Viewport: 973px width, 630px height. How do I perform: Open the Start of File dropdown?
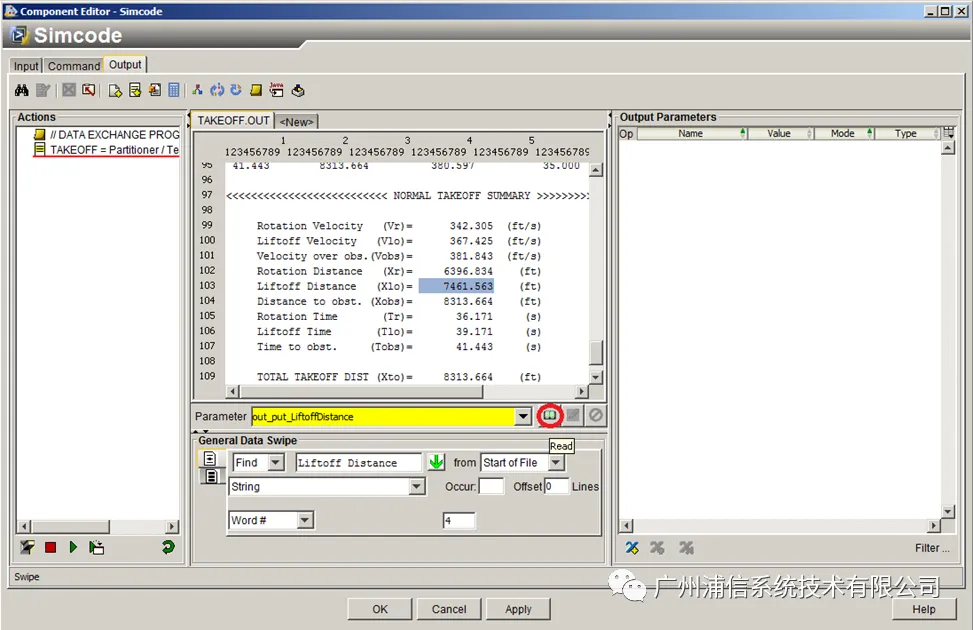556,462
